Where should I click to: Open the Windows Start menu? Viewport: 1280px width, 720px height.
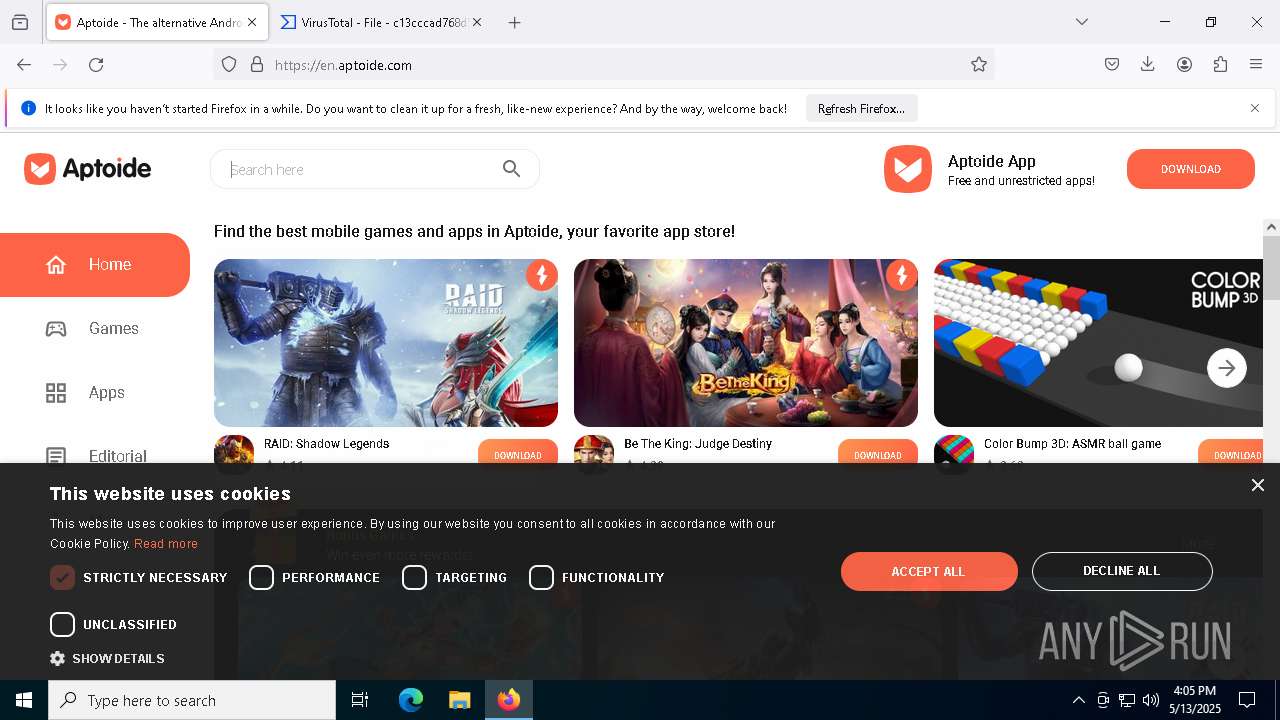coord(24,700)
